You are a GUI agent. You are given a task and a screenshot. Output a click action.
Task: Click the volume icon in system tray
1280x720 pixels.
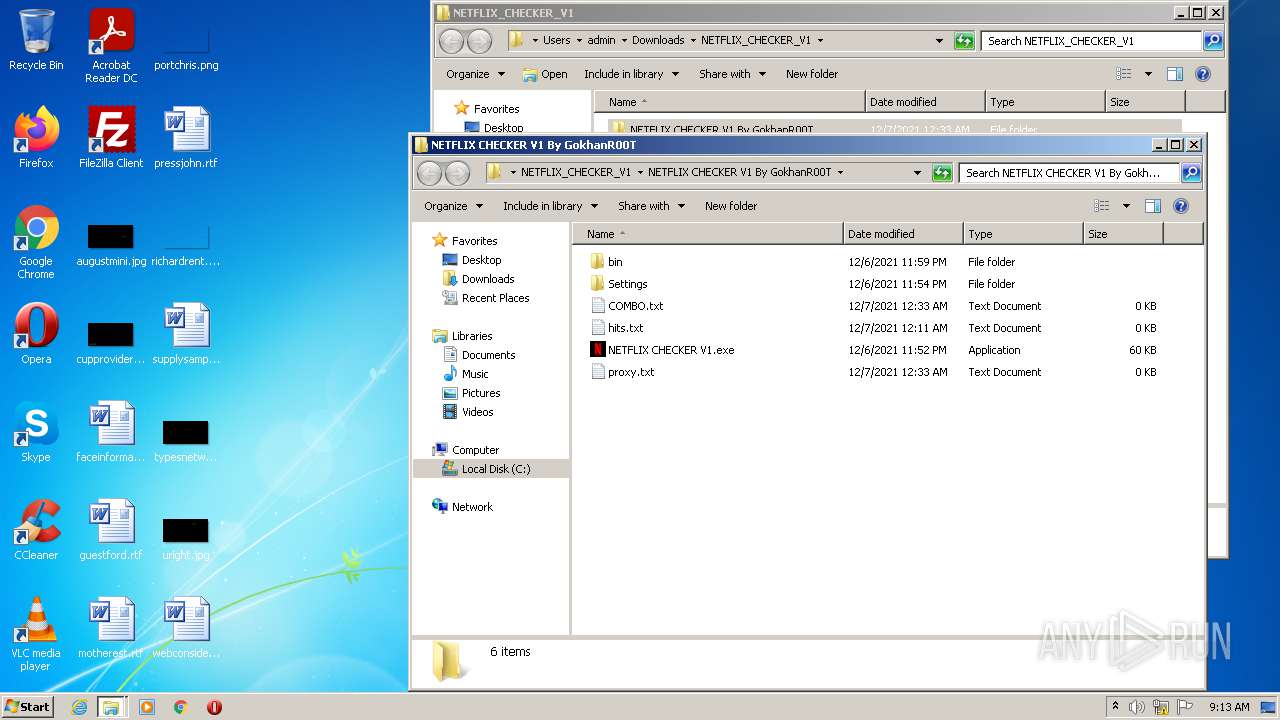click(x=1137, y=707)
